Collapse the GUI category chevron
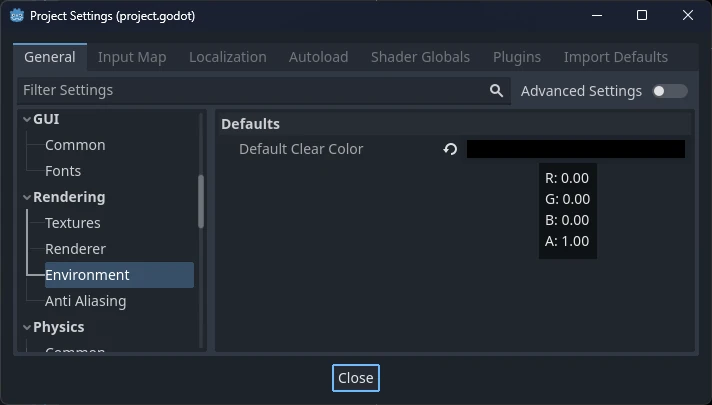The height and width of the screenshot is (405, 712). click(x=27, y=119)
